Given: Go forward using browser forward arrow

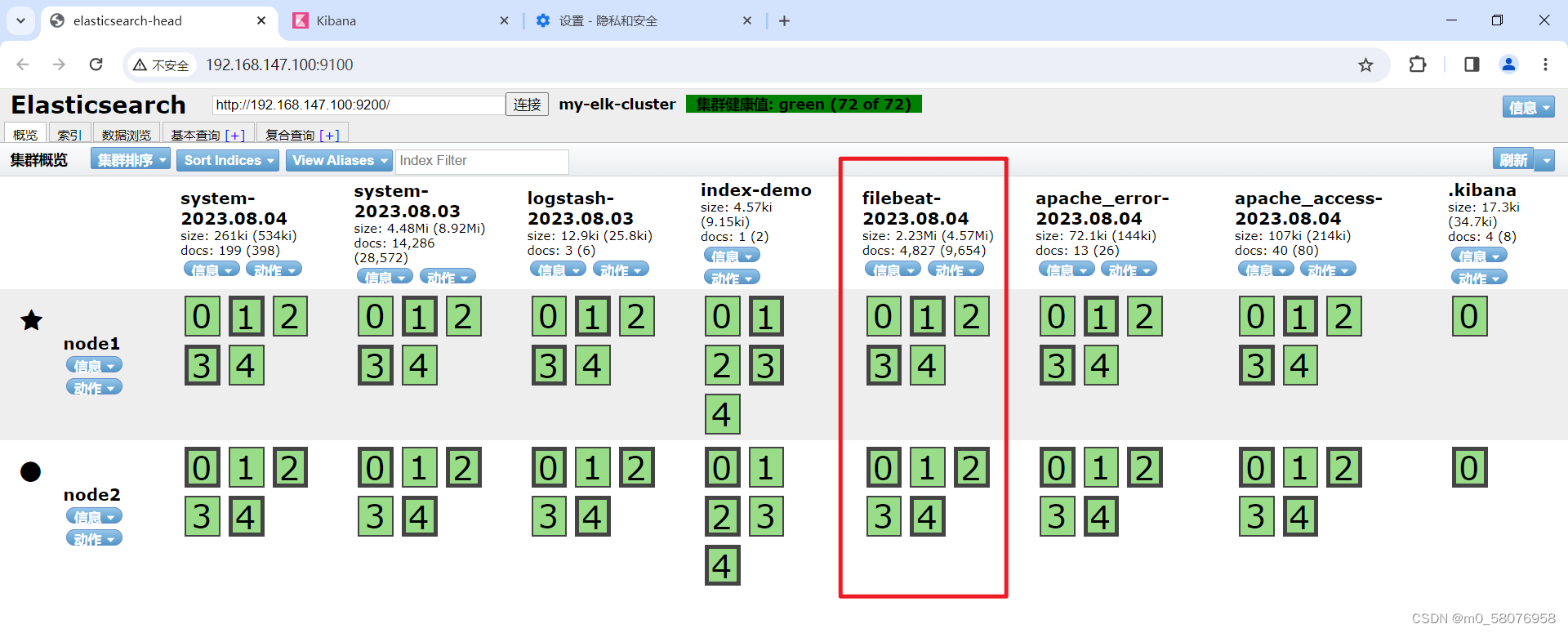Looking at the screenshot, I should [x=59, y=65].
